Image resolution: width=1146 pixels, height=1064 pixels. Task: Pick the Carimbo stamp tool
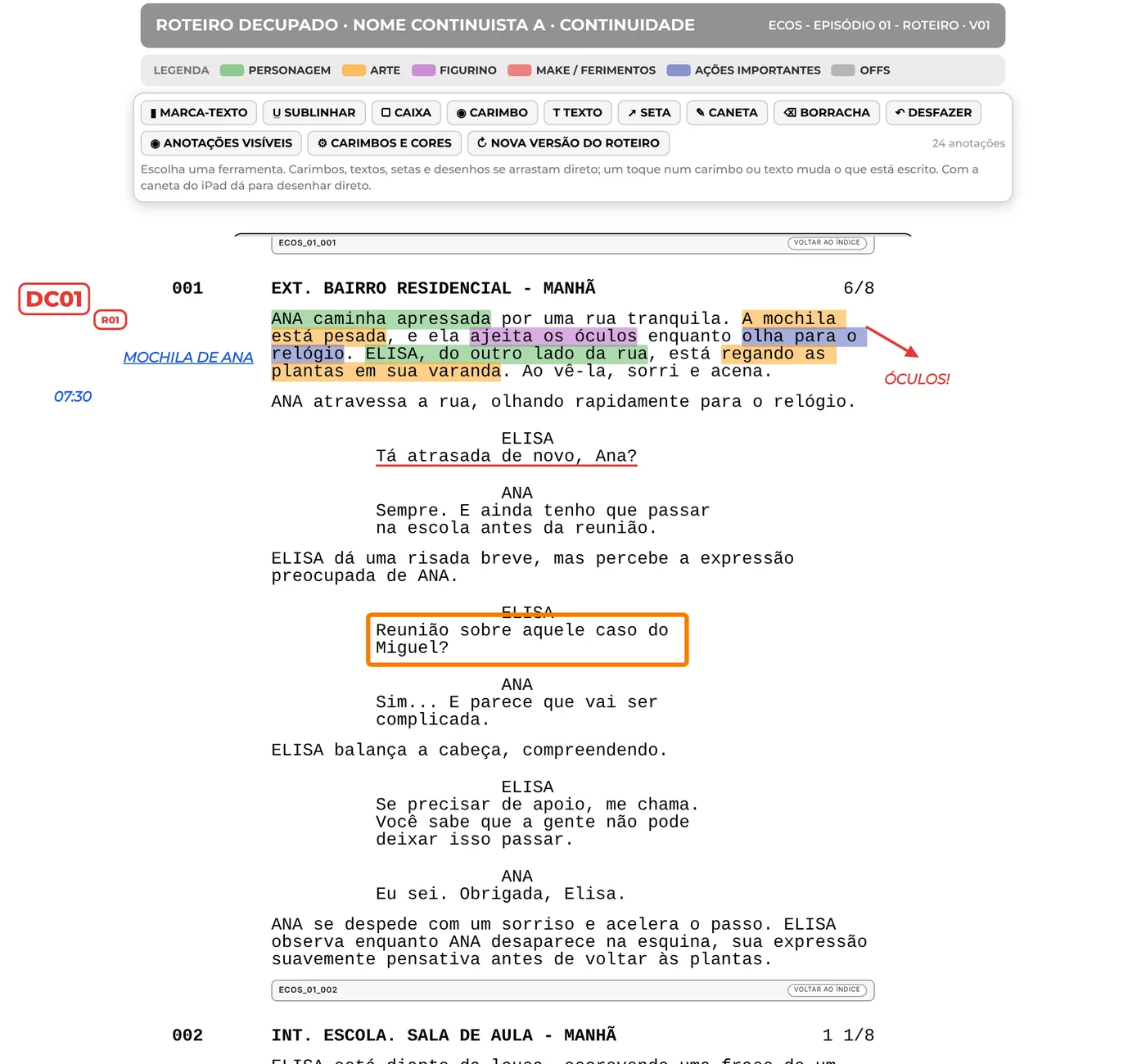click(x=493, y=112)
